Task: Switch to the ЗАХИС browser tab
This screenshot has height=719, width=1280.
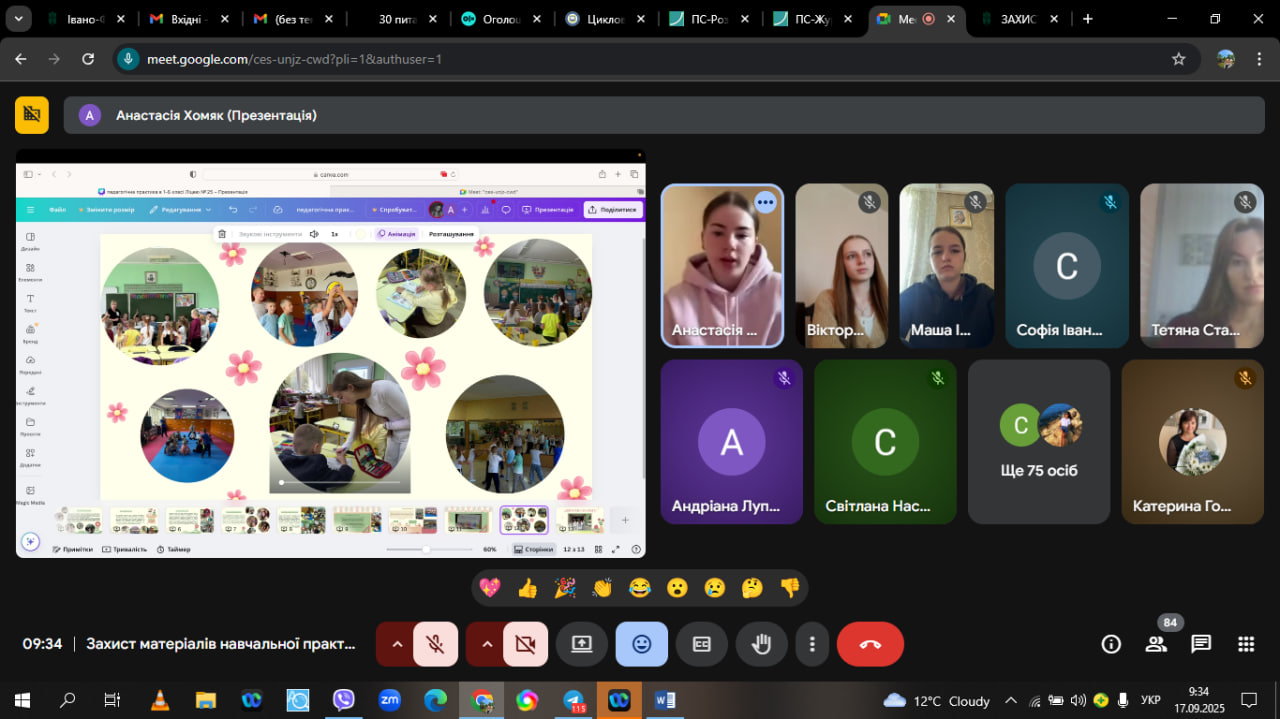Action: click(x=1015, y=19)
